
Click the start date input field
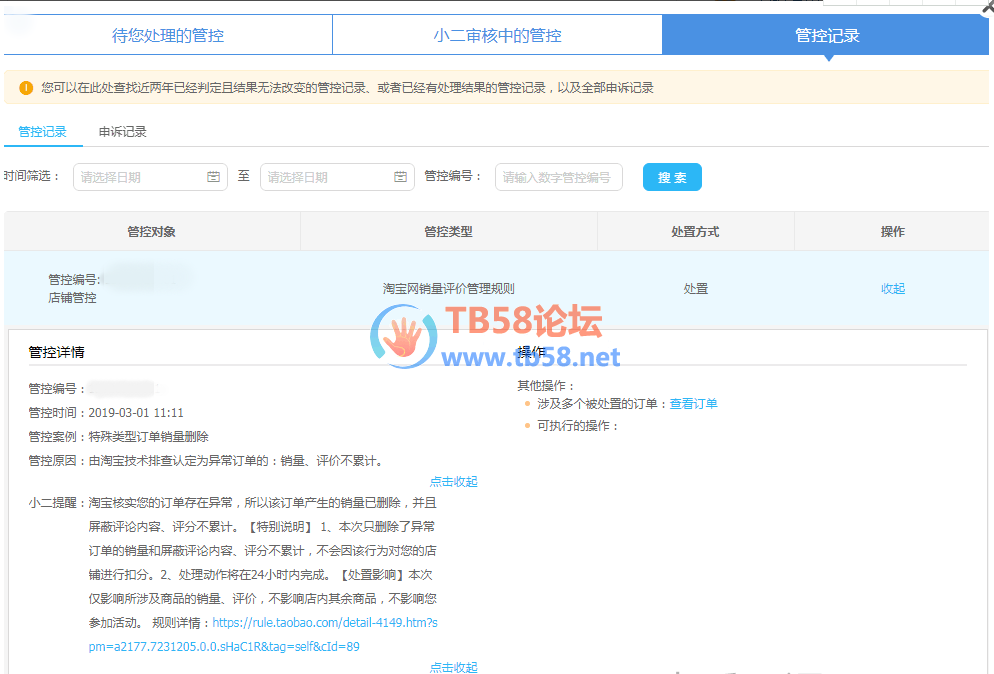tap(150, 177)
